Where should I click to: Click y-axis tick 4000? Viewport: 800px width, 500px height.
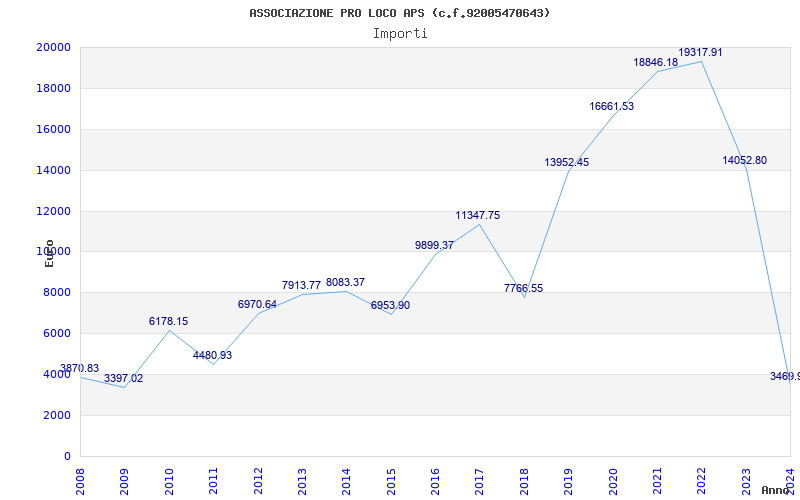click(57, 374)
